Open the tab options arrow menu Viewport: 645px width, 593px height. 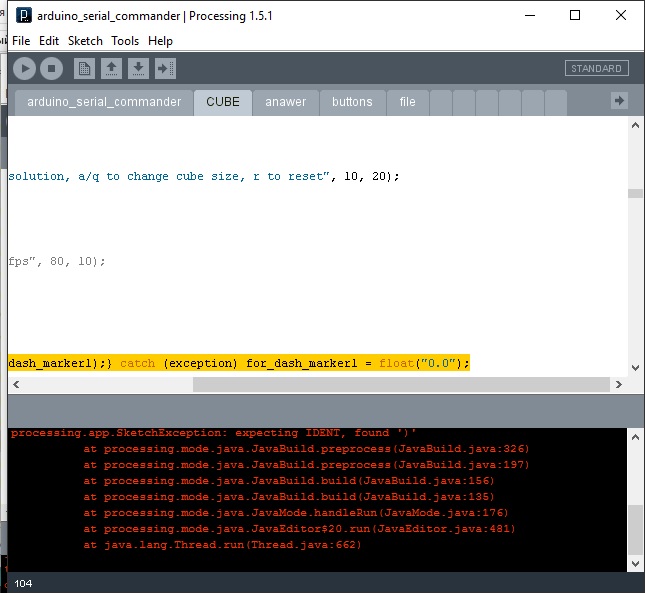tap(619, 101)
